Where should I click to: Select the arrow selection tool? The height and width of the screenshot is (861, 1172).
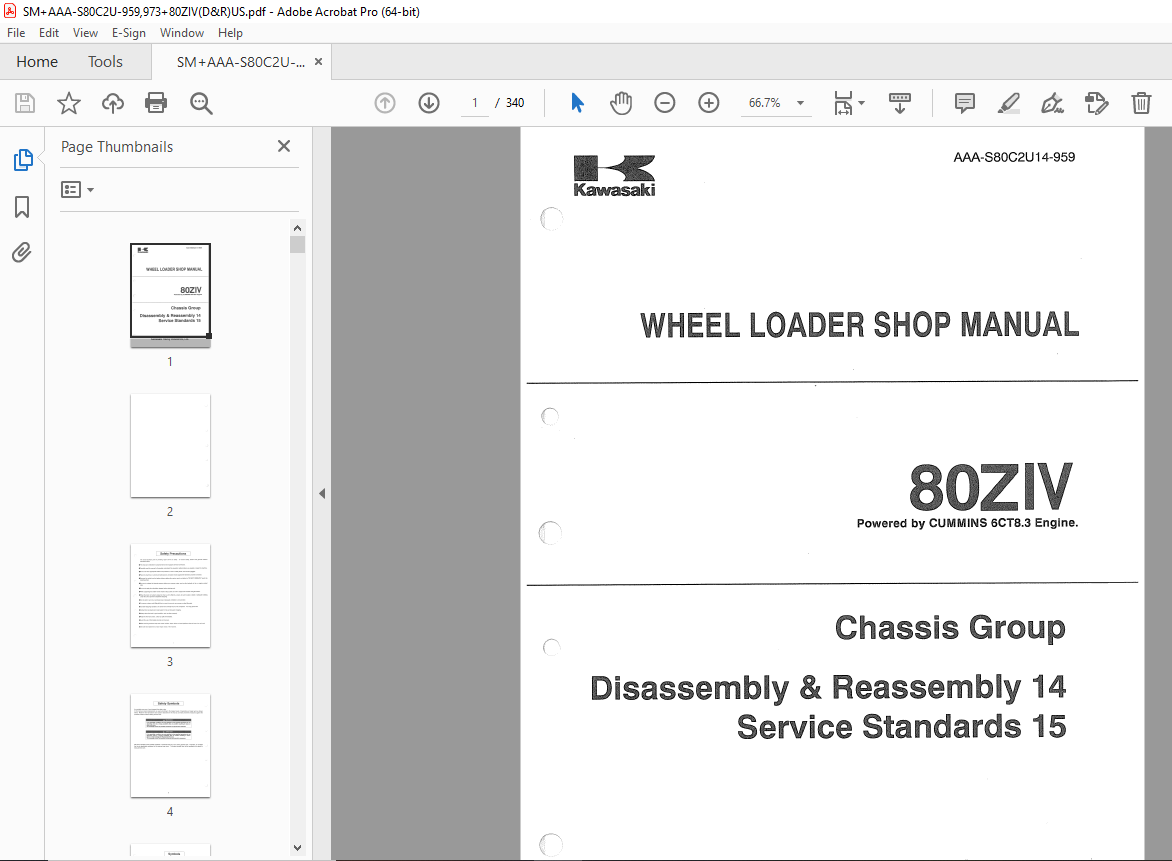[x=577, y=103]
